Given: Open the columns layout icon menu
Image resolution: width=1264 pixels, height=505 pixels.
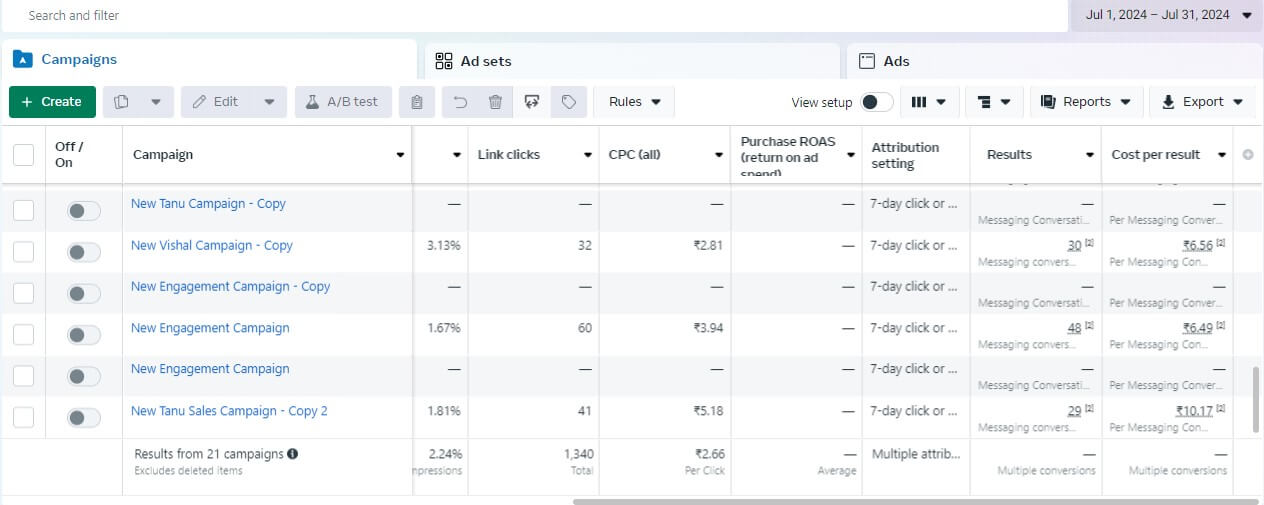Looking at the screenshot, I should (x=930, y=102).
